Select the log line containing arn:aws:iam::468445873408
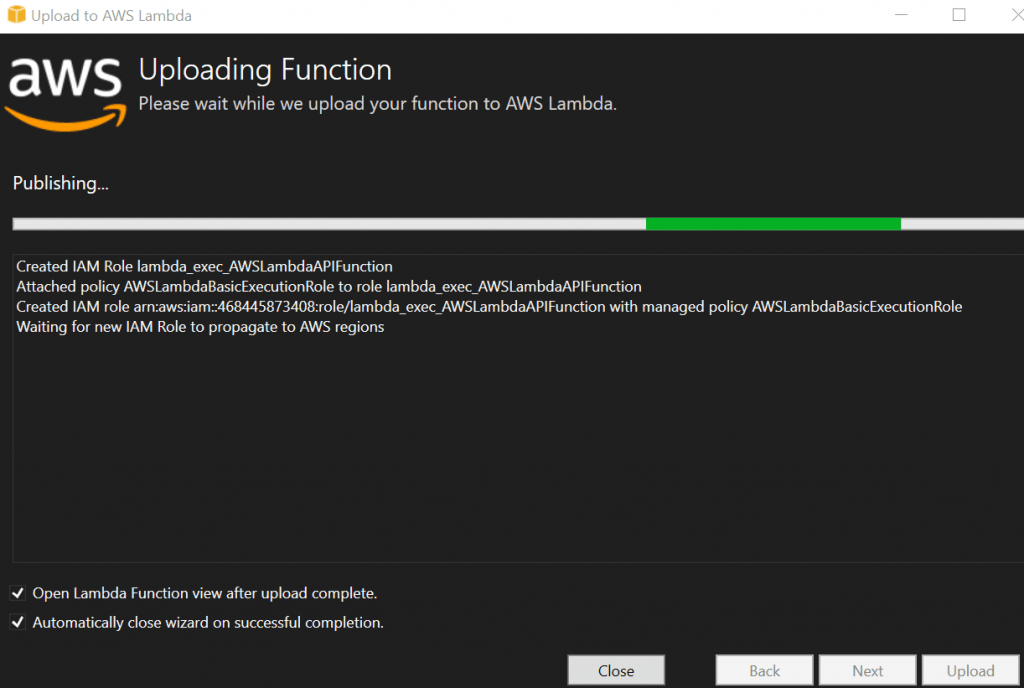The image size is (1024, 688). [489, 307]
